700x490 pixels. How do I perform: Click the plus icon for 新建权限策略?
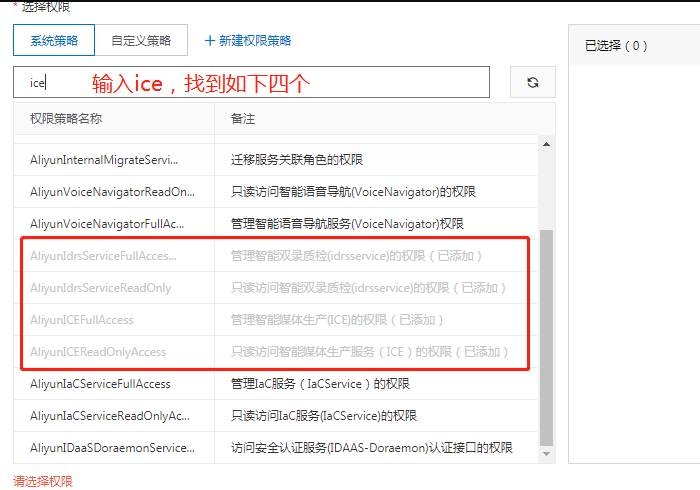(210, 41)
